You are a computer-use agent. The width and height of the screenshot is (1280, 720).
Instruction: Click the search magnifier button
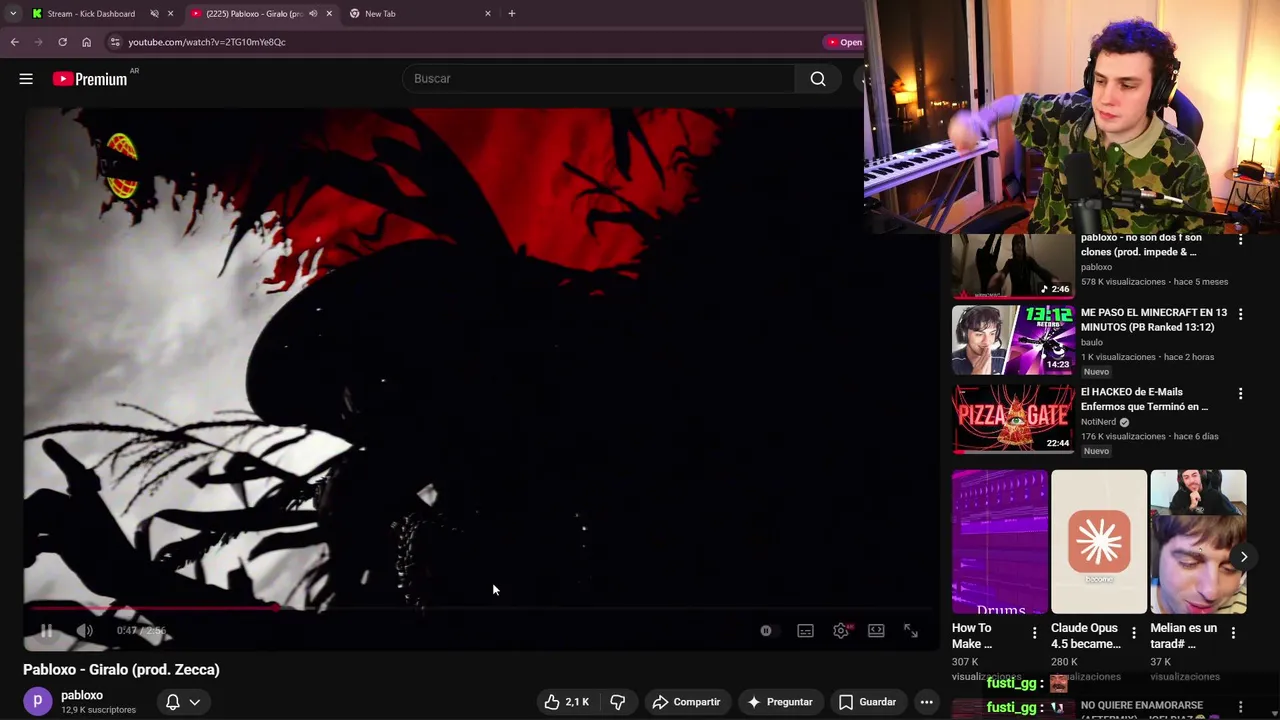[x=818, y=79]
